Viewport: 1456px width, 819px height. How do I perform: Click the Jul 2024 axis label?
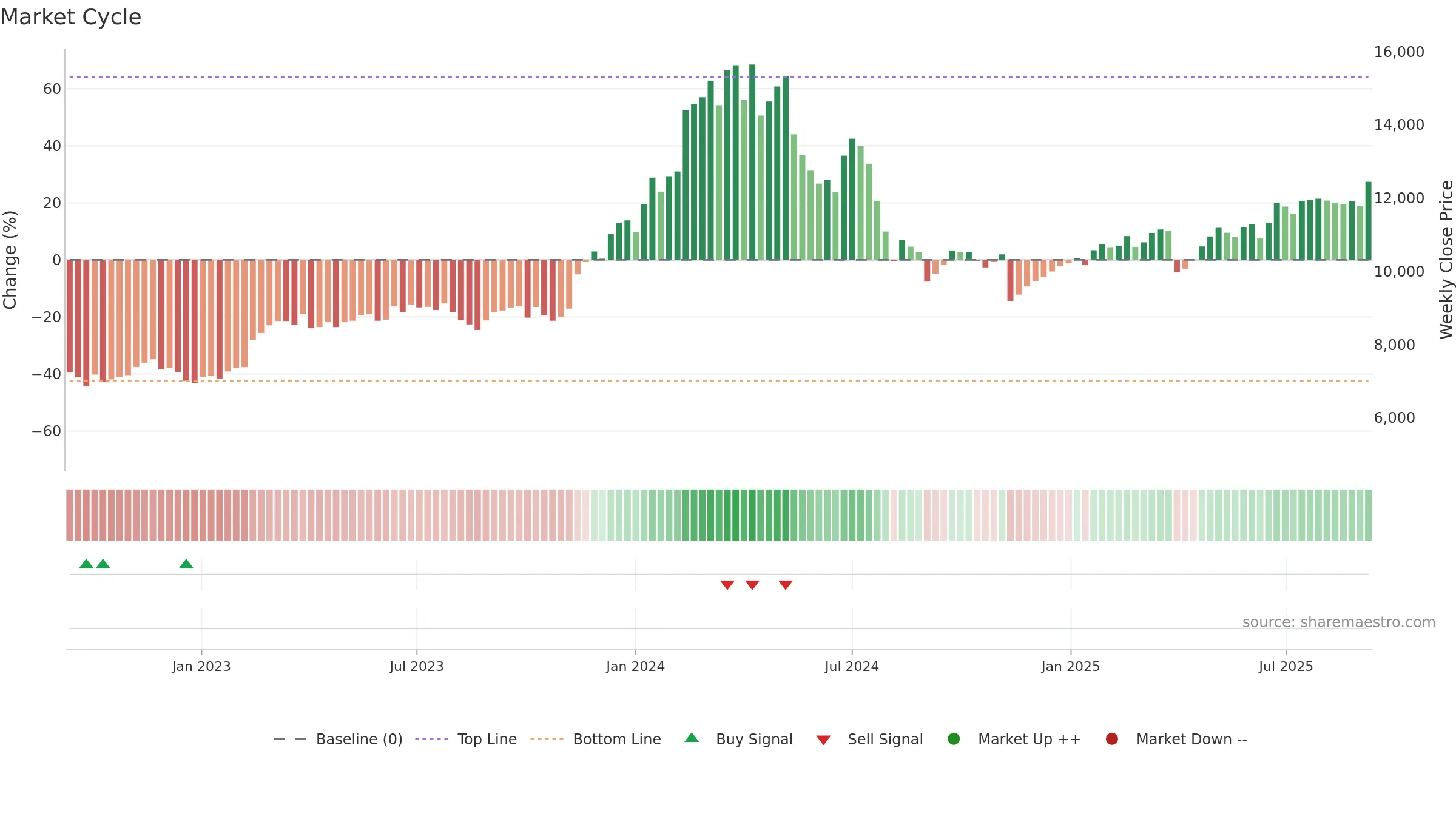pyautogui.click(x=852, y=667)
